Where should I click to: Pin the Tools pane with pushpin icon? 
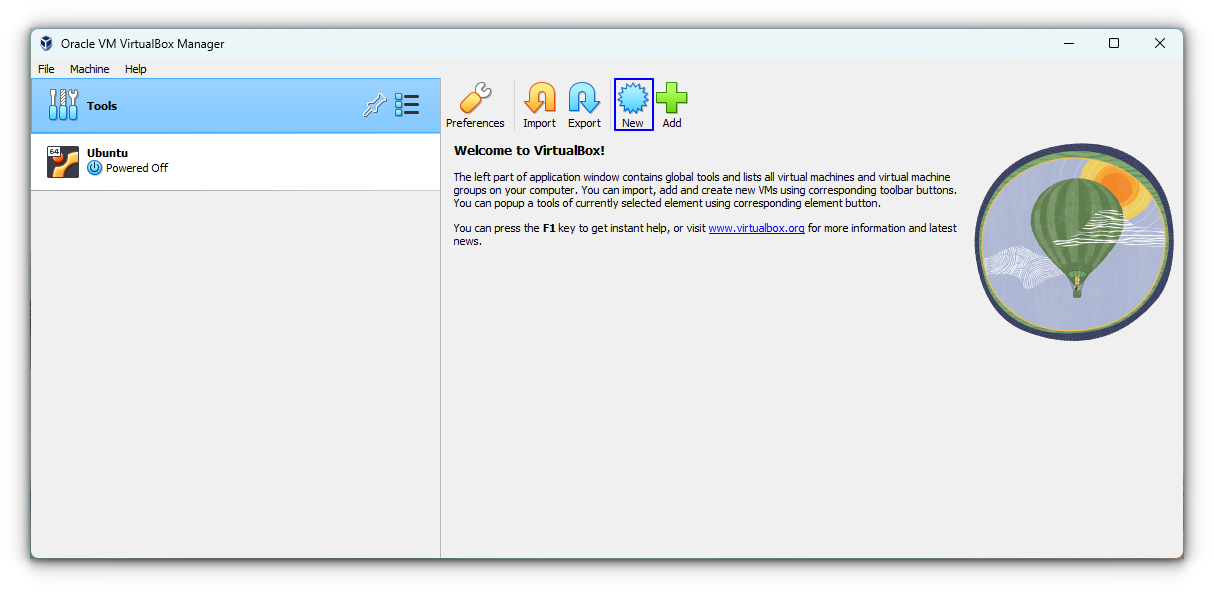pyautogui.click(x=374, y=105)
